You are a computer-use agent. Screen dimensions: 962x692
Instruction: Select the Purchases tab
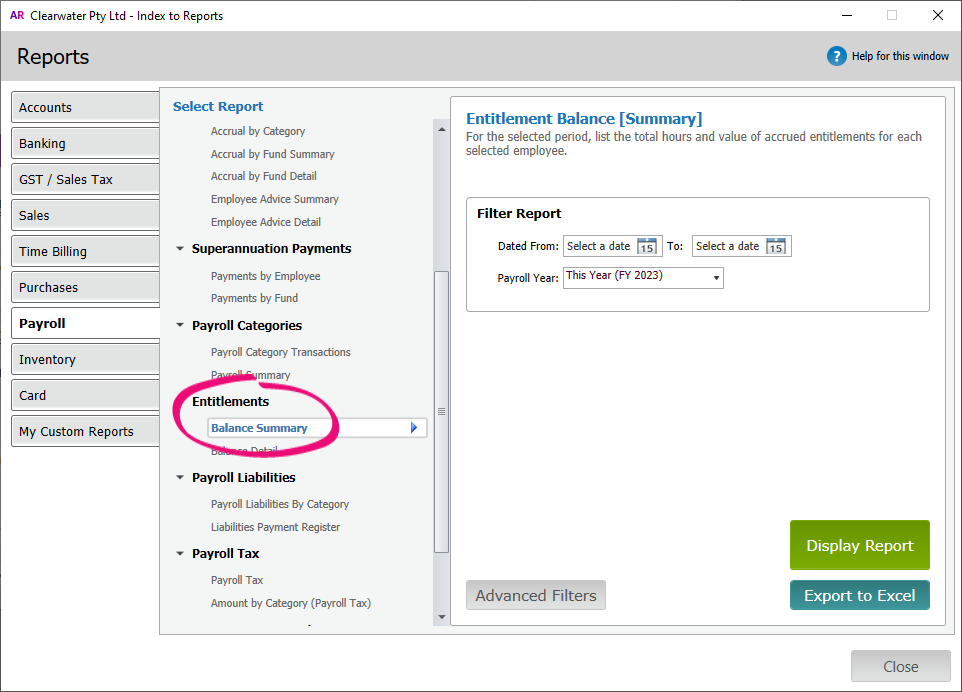85,288
